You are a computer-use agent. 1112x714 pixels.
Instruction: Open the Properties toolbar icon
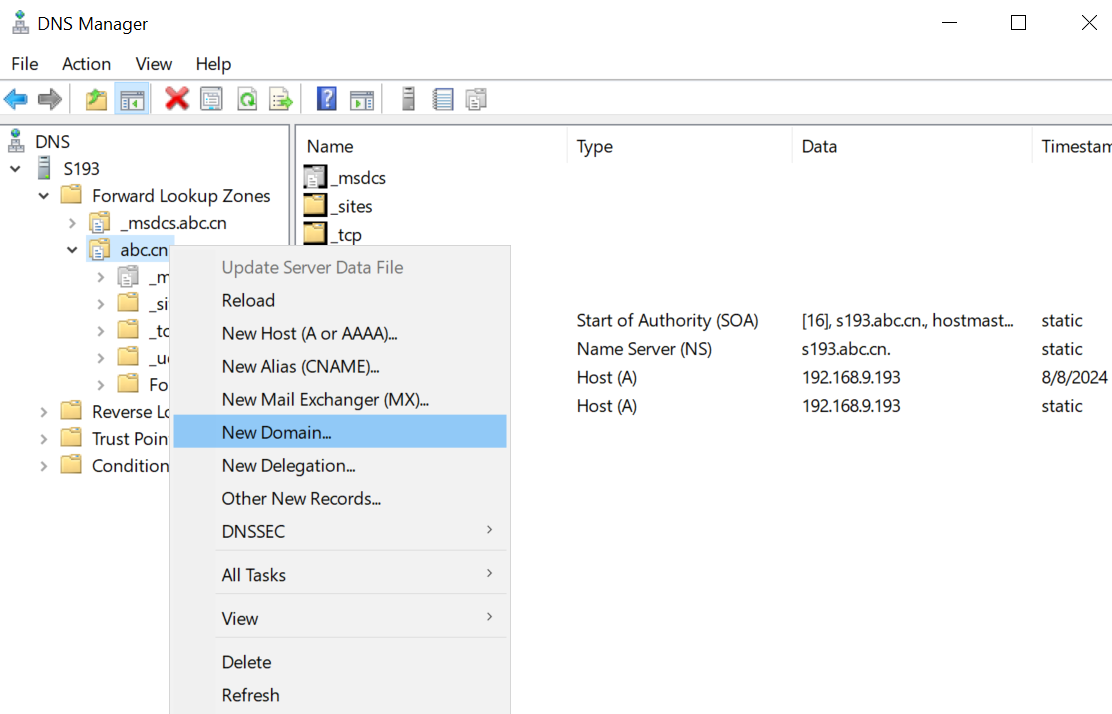211,99
